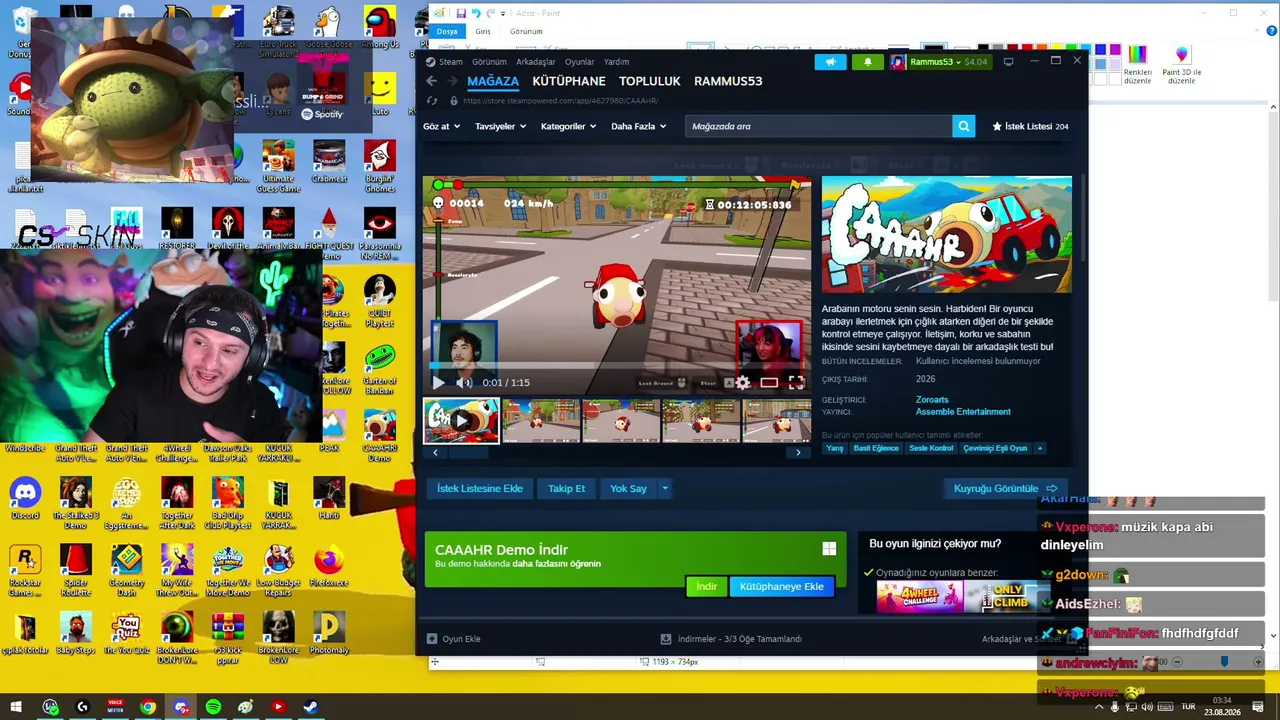Select the Photomaly desktop icon
The height and width of the screenshot is (720, 1280).
click(x=328, y=633)
